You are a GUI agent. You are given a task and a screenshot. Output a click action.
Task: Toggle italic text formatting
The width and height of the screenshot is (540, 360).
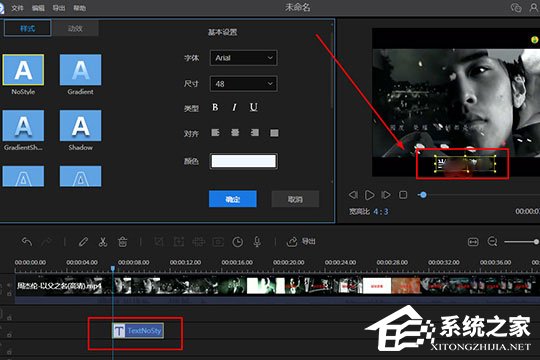(234, 107)
